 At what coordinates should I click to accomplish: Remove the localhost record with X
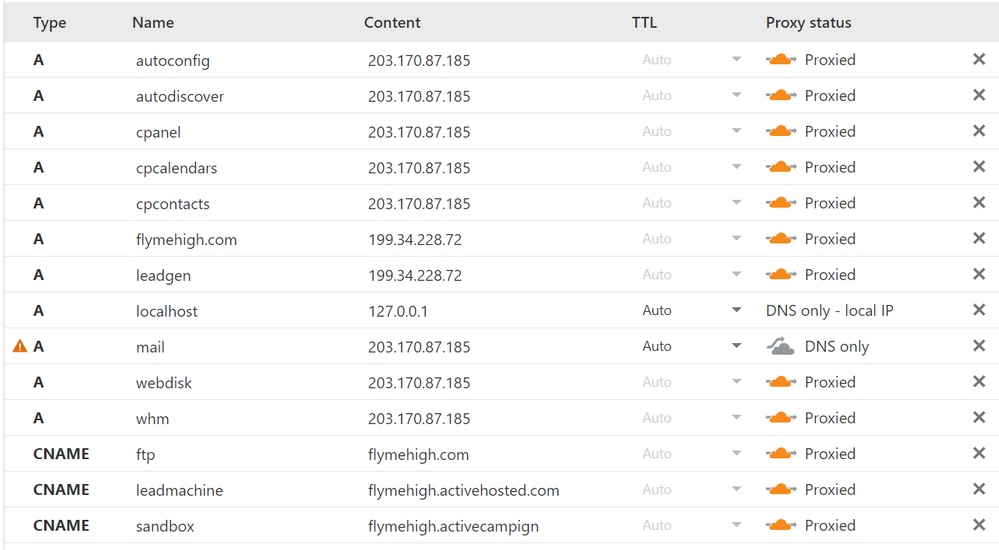[x=979, y=311]
